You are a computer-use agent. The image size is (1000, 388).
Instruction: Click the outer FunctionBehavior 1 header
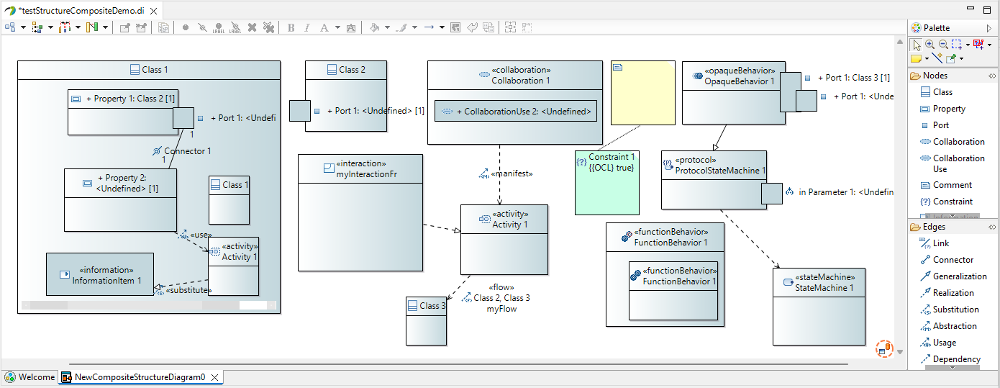point(665,237)
